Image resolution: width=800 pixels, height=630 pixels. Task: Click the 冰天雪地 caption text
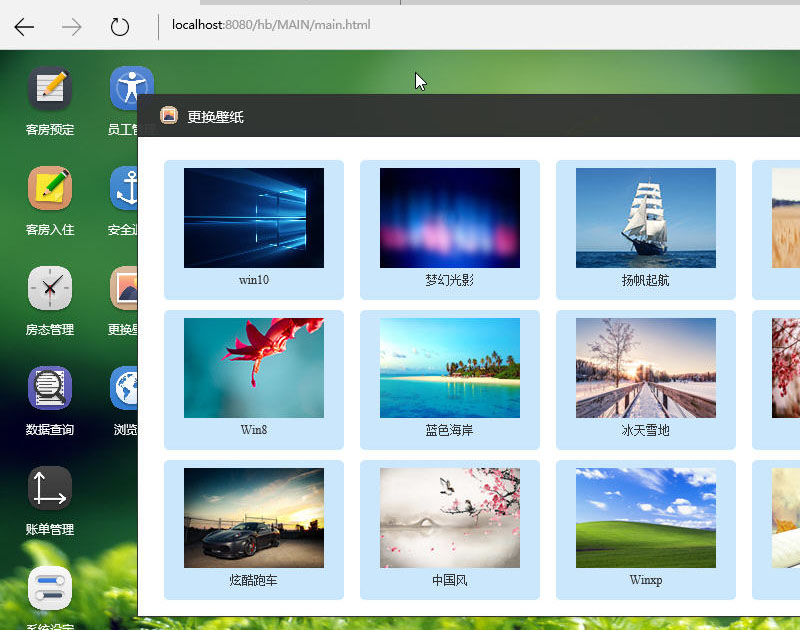(645, 430)
